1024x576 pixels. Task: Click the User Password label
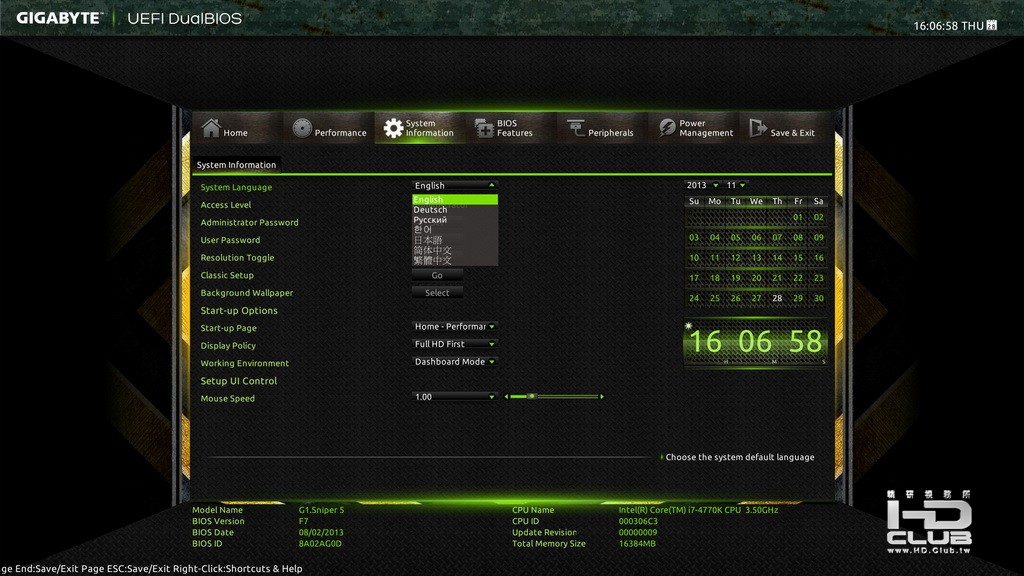click(x=230, y=240)
